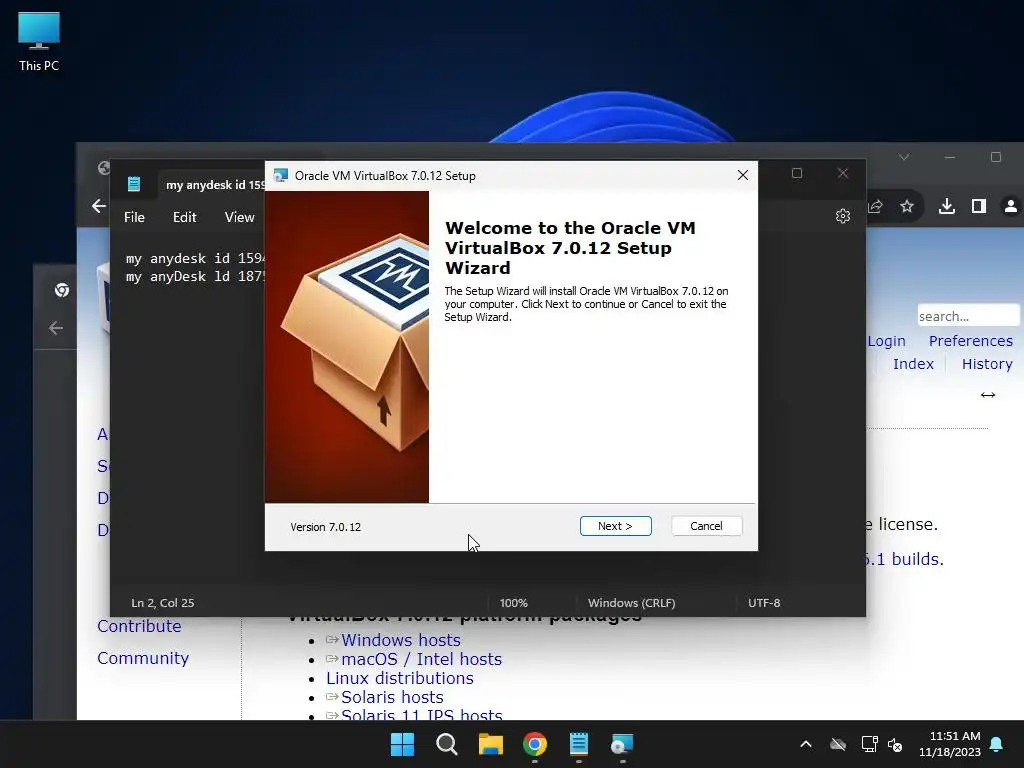Open the clock showing 11:51 AM

point(950,744)
